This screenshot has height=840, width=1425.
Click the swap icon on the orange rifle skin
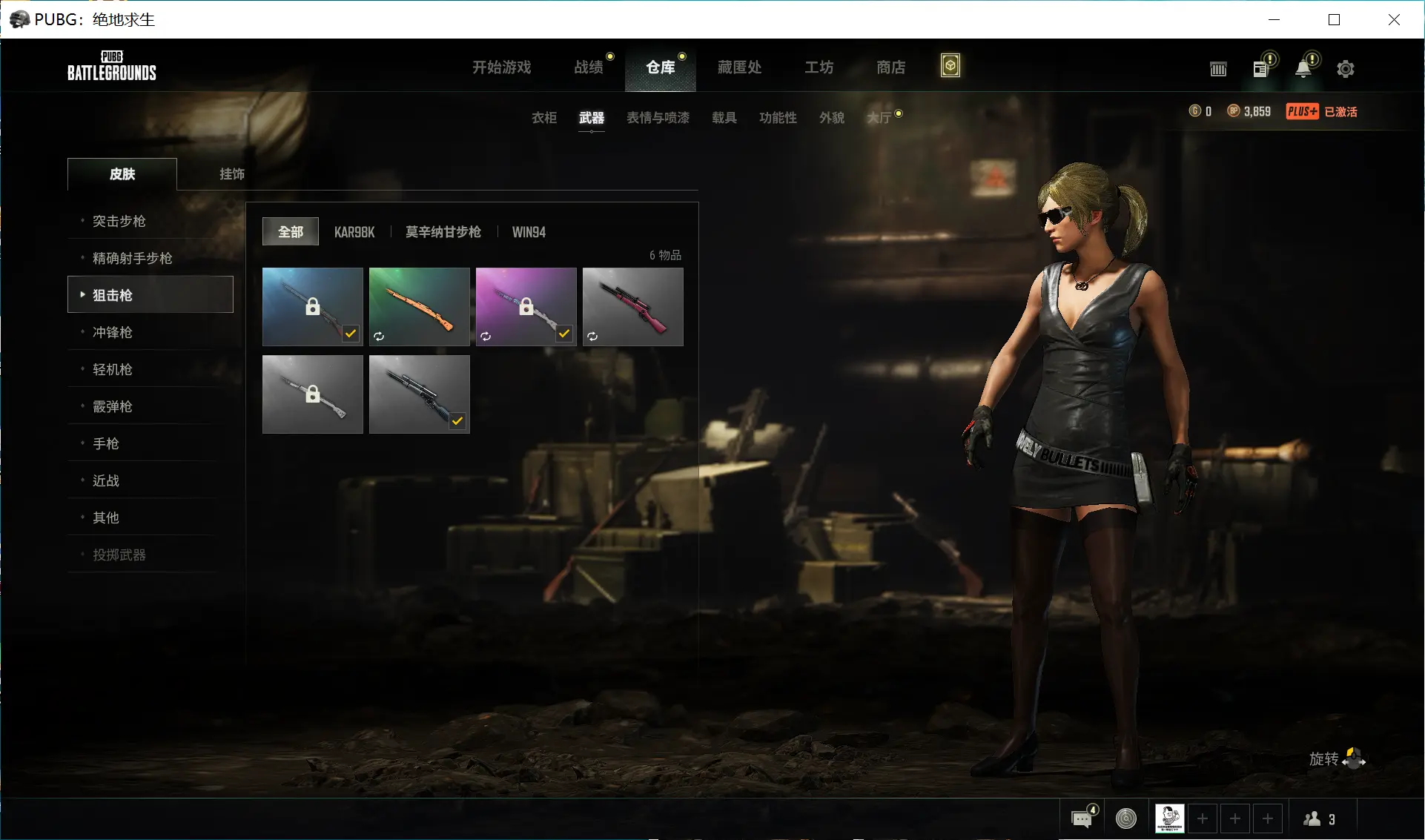379,336
